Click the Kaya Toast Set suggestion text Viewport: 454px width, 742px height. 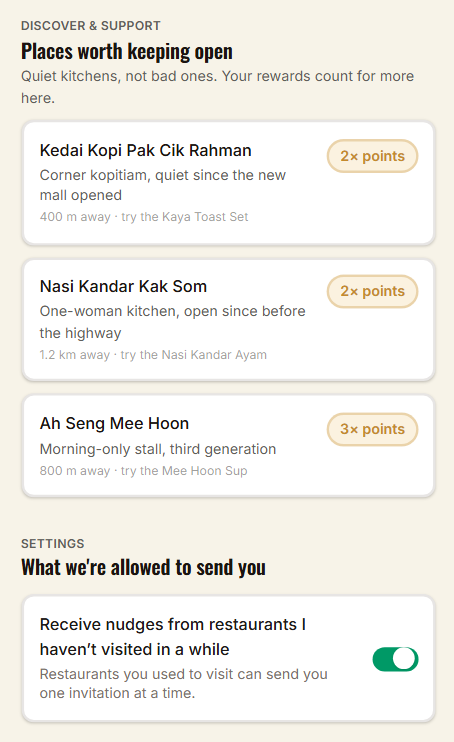pyautogui.click(x=144, y=217)
